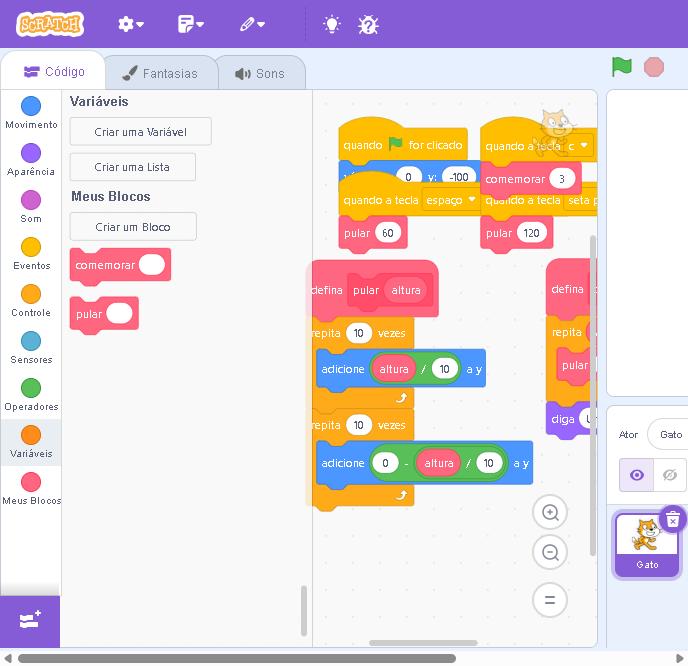Select the Meus Blocos category

click(x=31, y=489)
